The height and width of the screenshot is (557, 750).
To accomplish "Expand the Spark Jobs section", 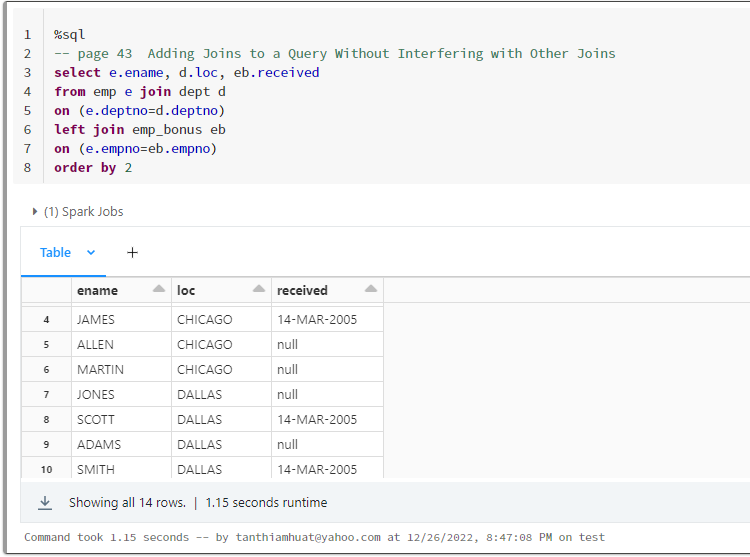I will (x=36, y=212).
